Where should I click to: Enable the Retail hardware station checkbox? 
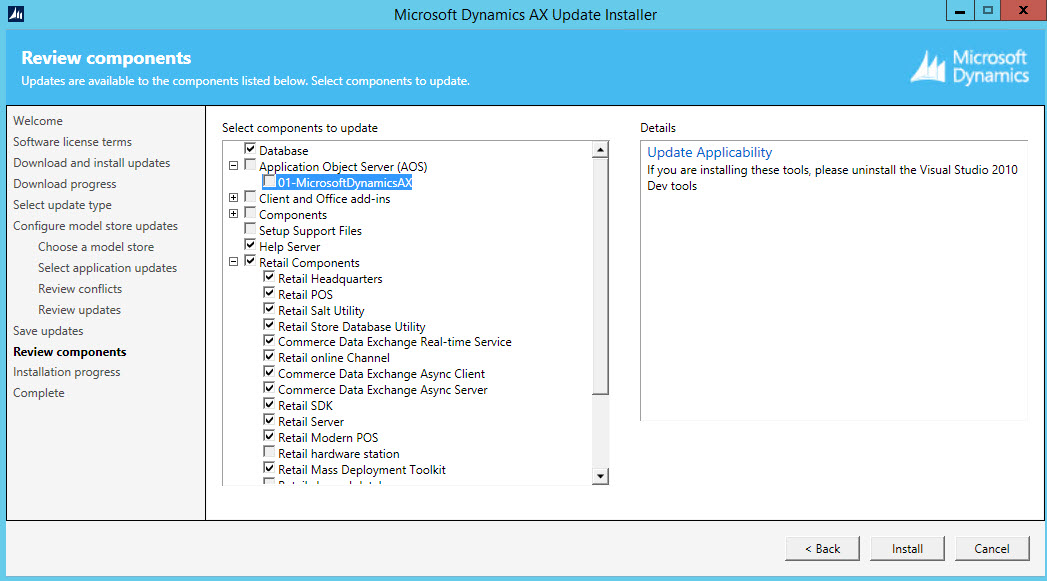269,453
